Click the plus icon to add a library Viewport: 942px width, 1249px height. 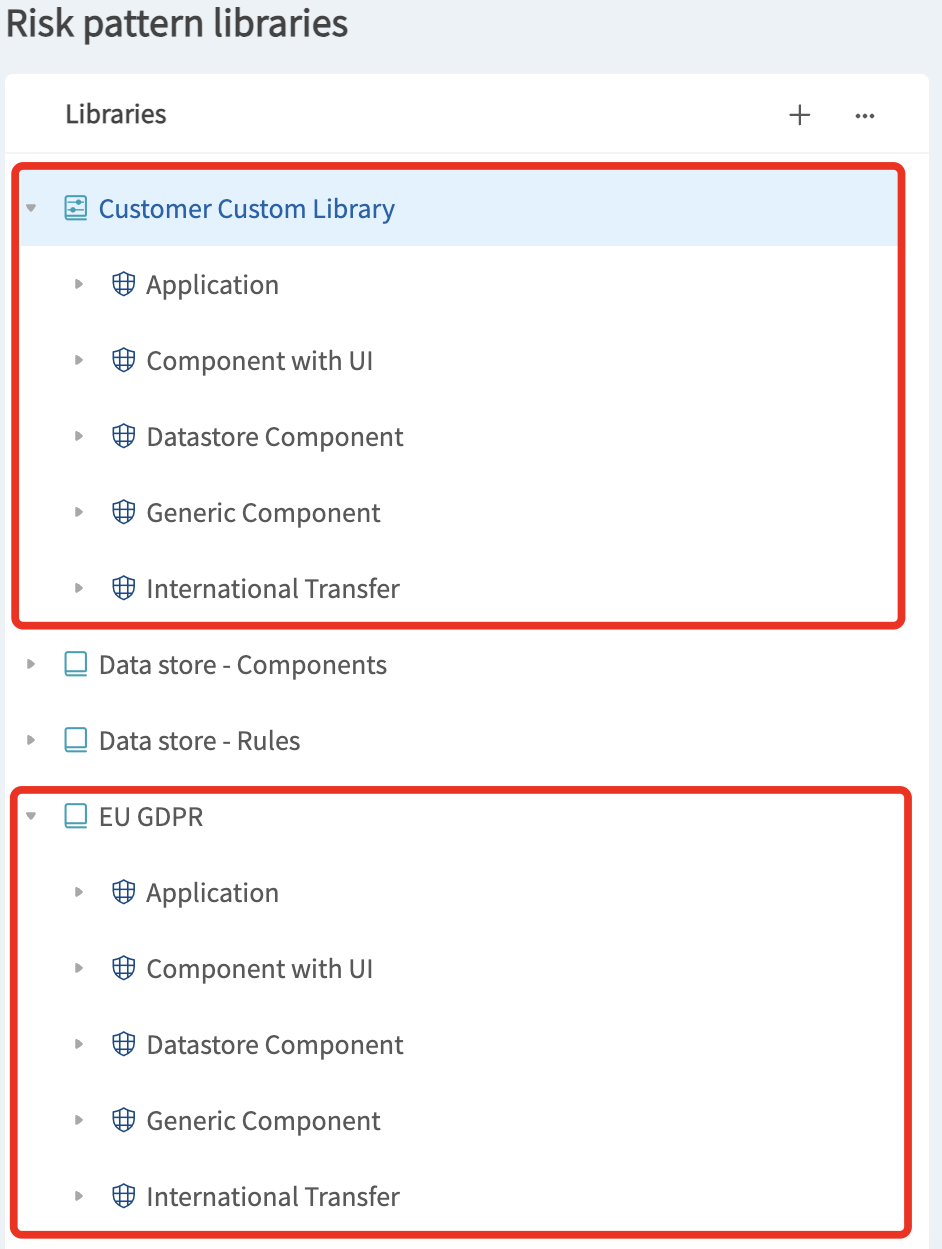coord(800,115)
